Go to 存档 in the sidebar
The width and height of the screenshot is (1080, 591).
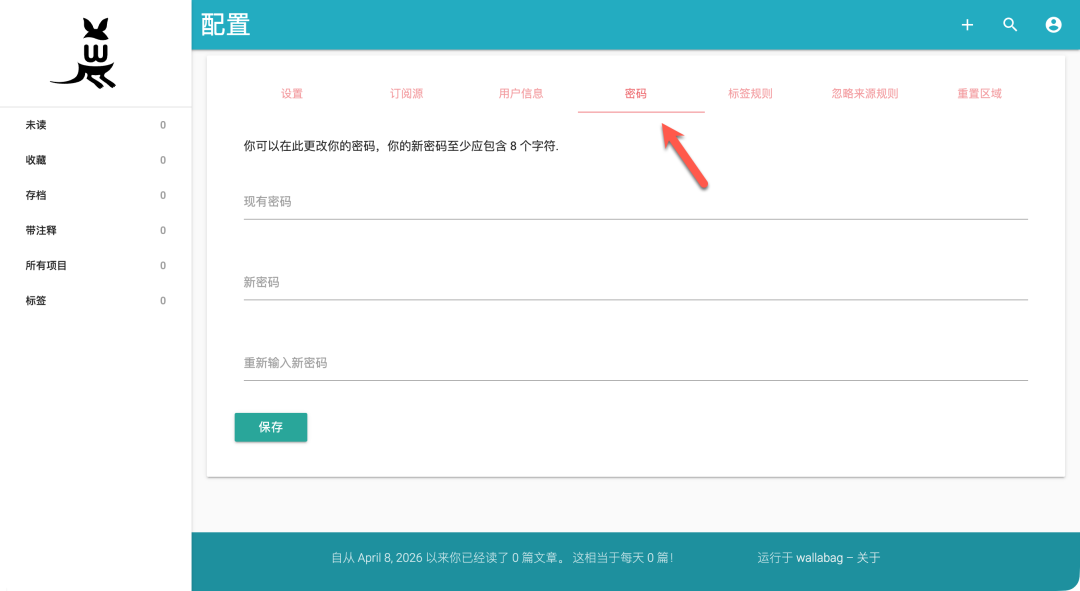37,195
